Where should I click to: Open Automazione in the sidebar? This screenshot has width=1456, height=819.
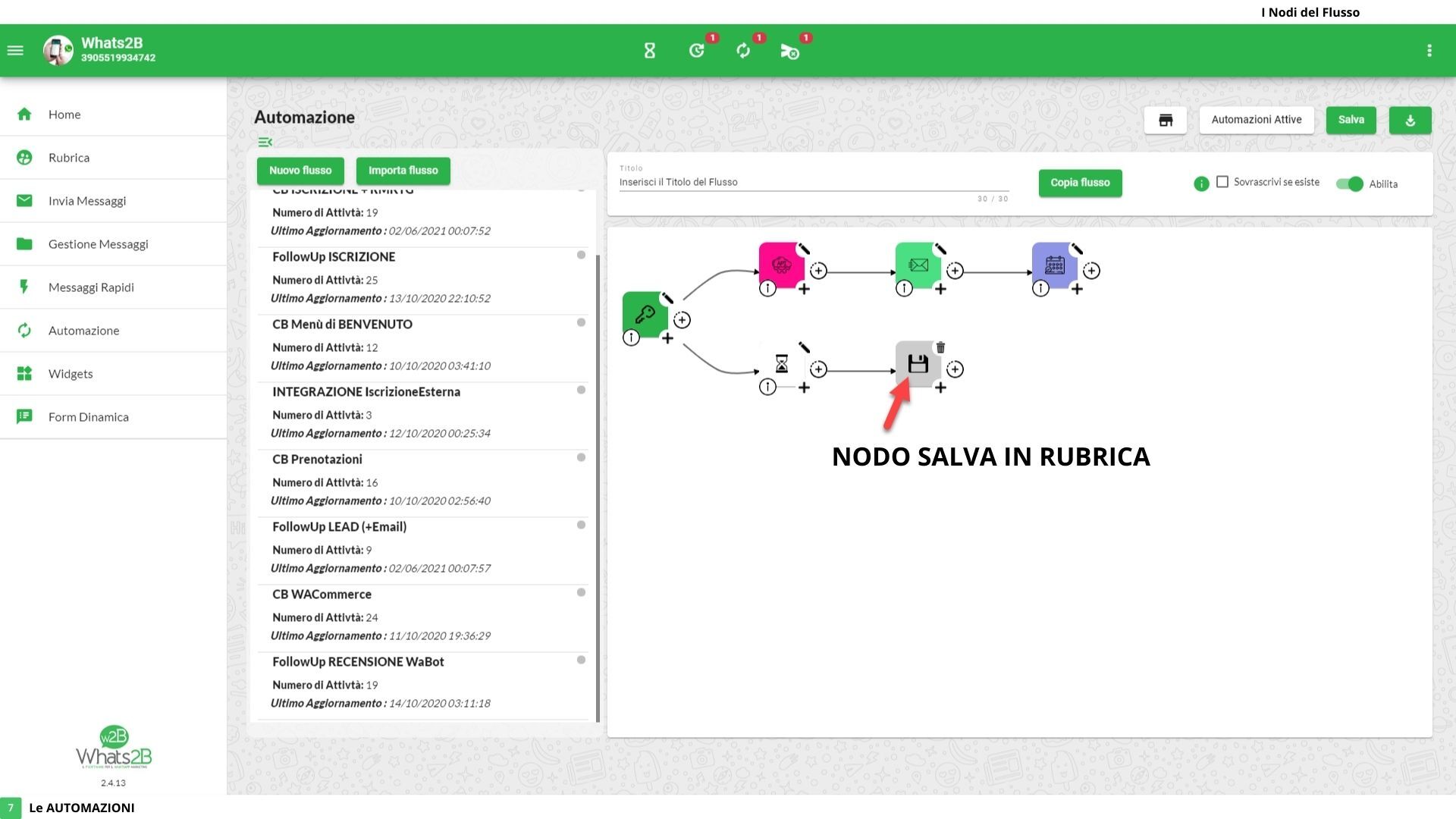(x=114, y=331)
